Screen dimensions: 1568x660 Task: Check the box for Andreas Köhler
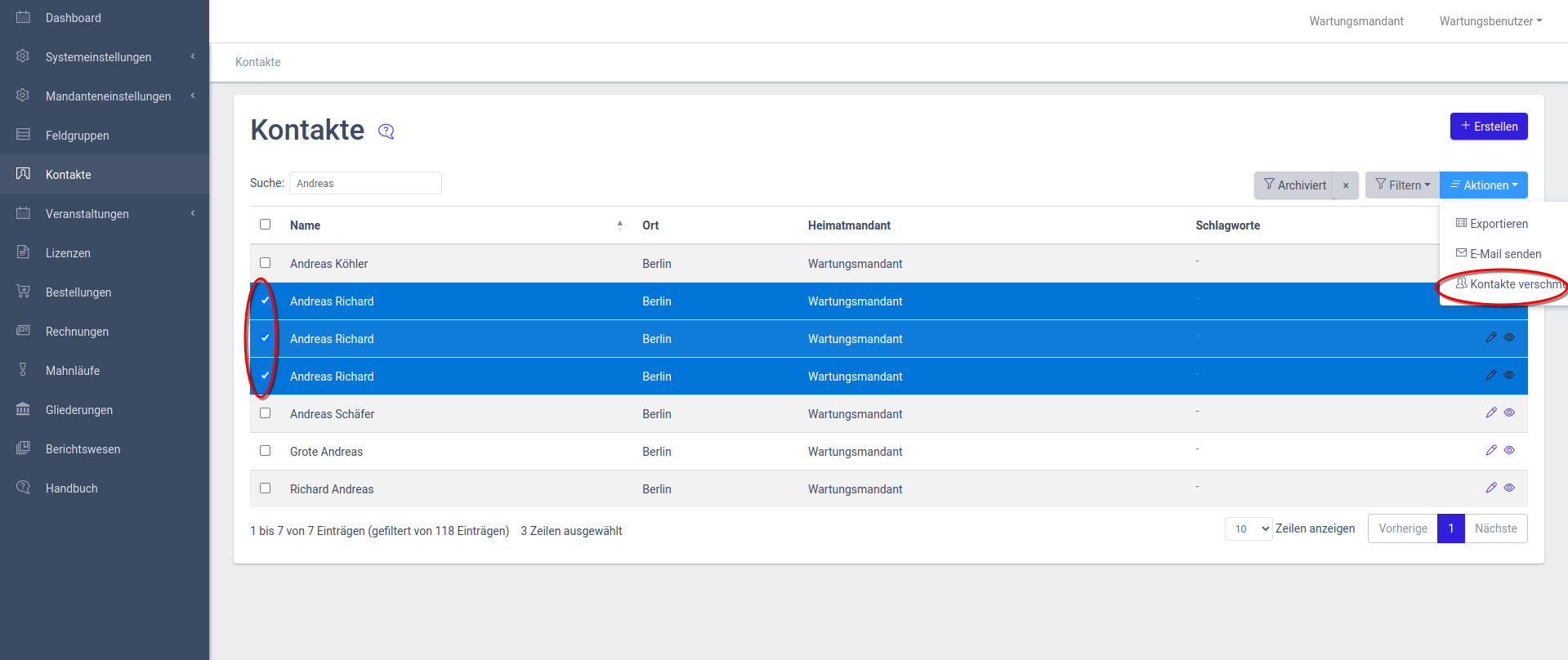(x=265, y=263)
